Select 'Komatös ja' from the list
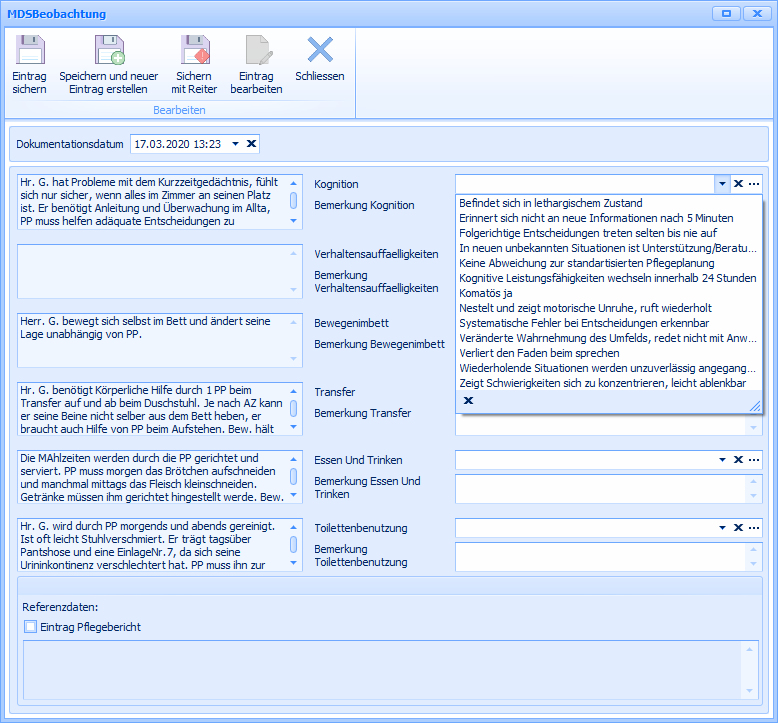 coord(485,293)
